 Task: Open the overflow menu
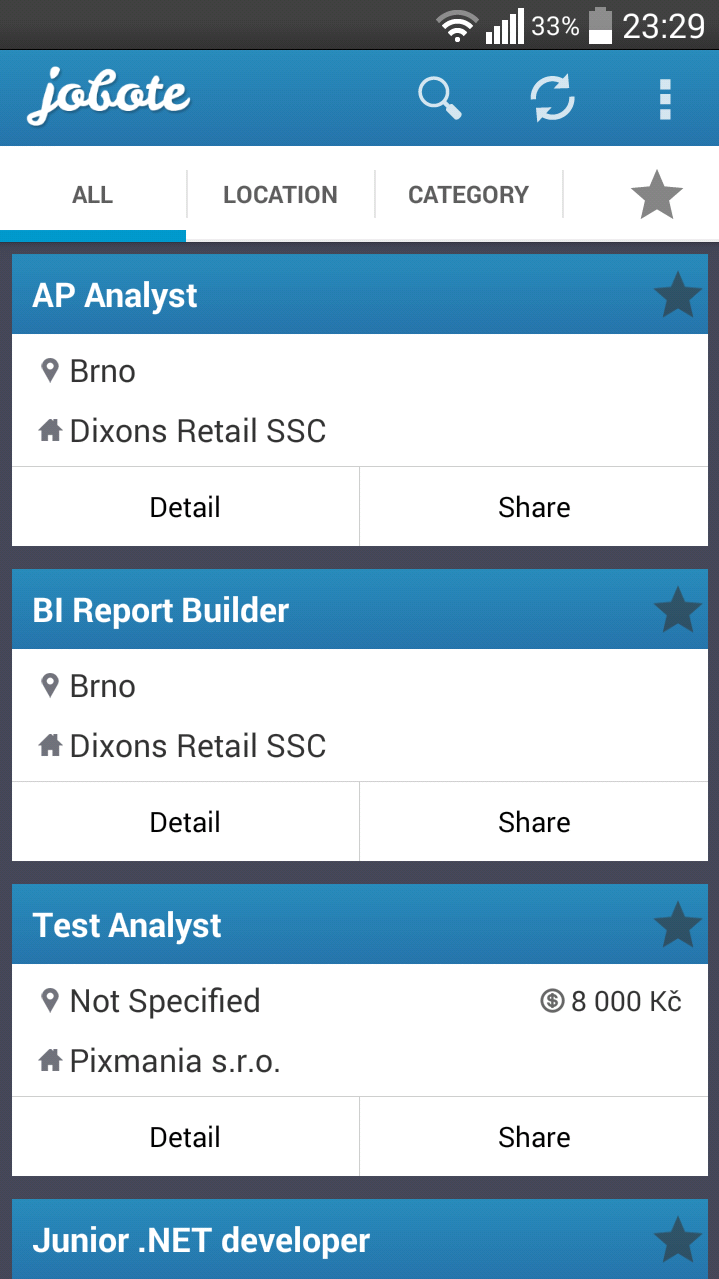[665, 99]
